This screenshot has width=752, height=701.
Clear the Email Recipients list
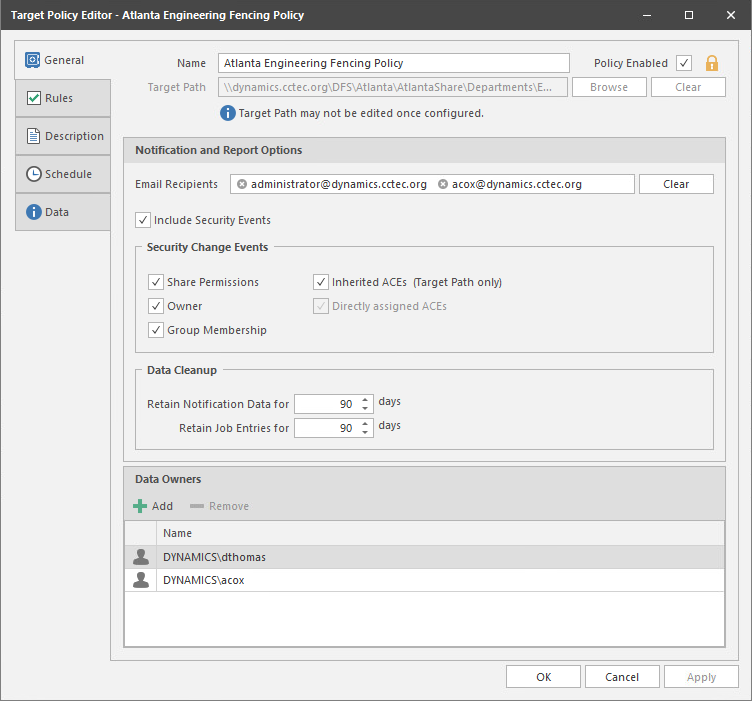click(x=676, y=184)
